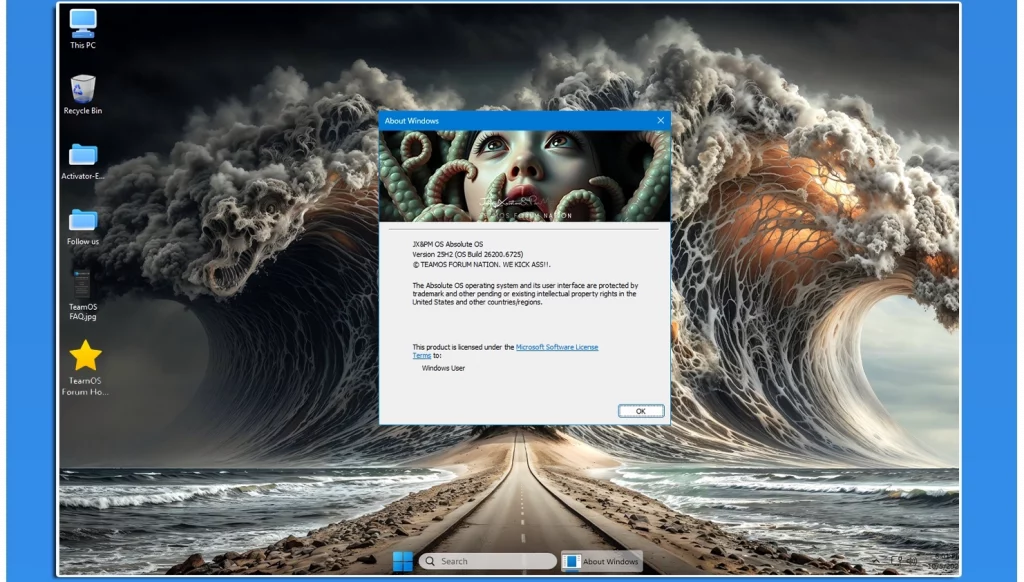The height and width of the screenshot is (582, 1024).
Task: Select the Recycle Bin icon
Action: [x=83, y=90]
